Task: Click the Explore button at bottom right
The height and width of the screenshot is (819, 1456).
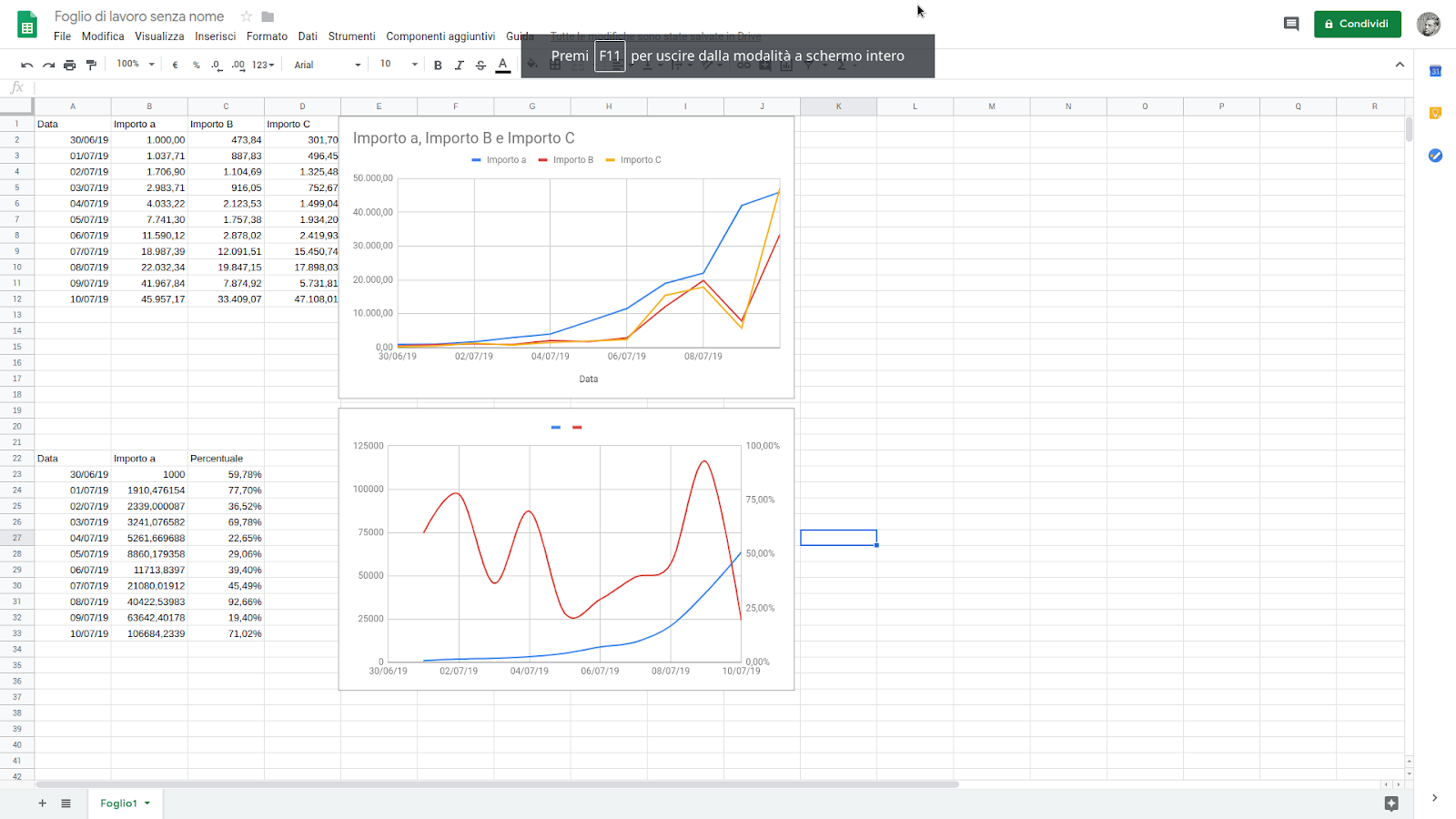Action: tap(1390, 803)
